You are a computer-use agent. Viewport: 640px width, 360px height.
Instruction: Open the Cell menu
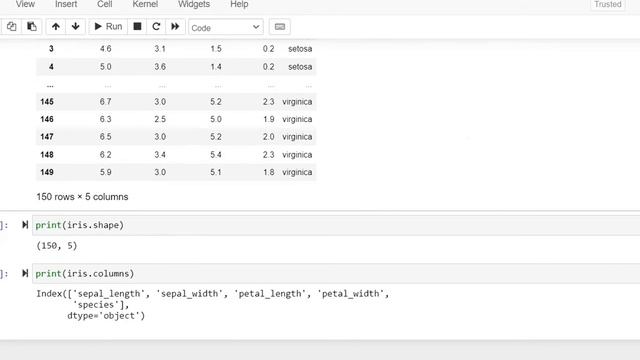(104, 4)
